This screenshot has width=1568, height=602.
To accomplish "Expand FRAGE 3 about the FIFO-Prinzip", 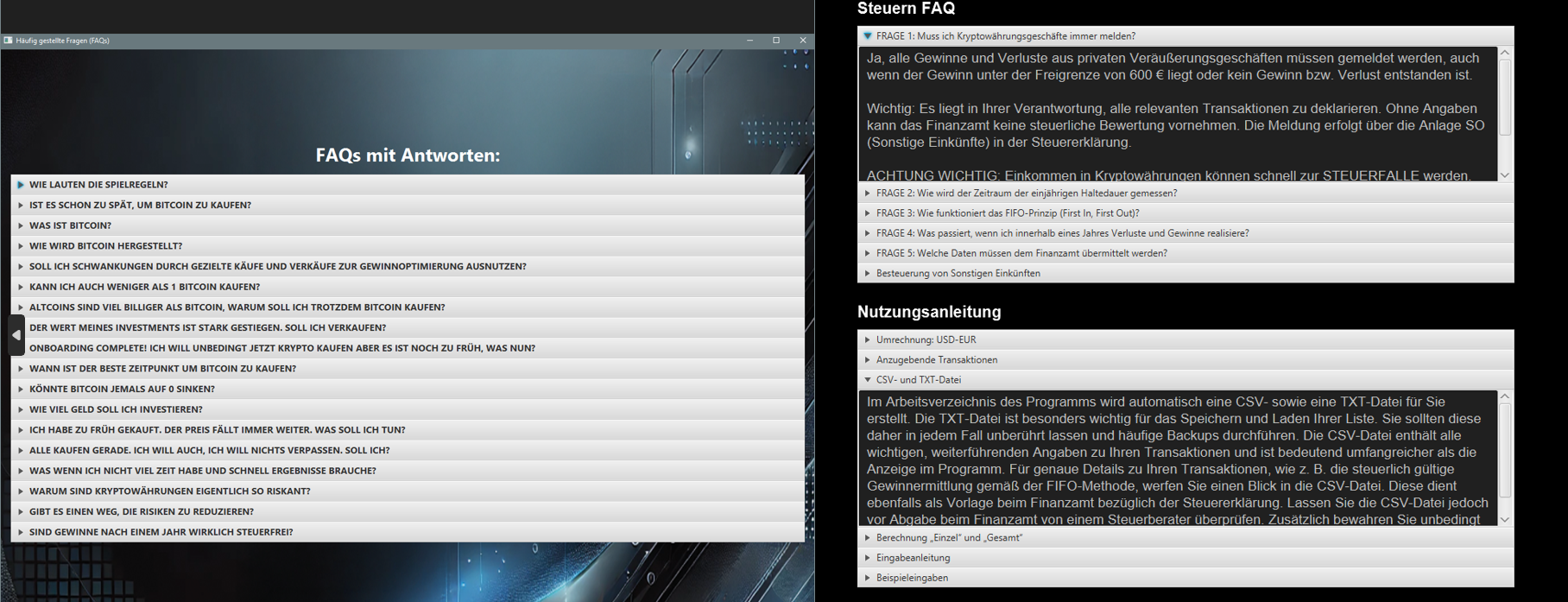I will 1185,213.
